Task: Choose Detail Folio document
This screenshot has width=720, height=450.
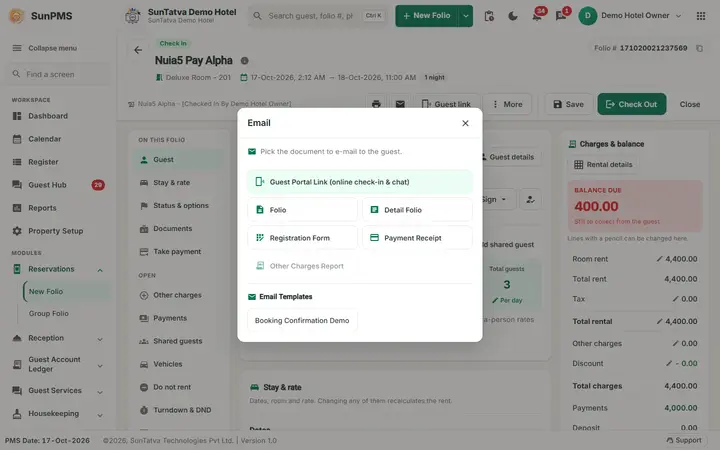Action: click(417, 210)
